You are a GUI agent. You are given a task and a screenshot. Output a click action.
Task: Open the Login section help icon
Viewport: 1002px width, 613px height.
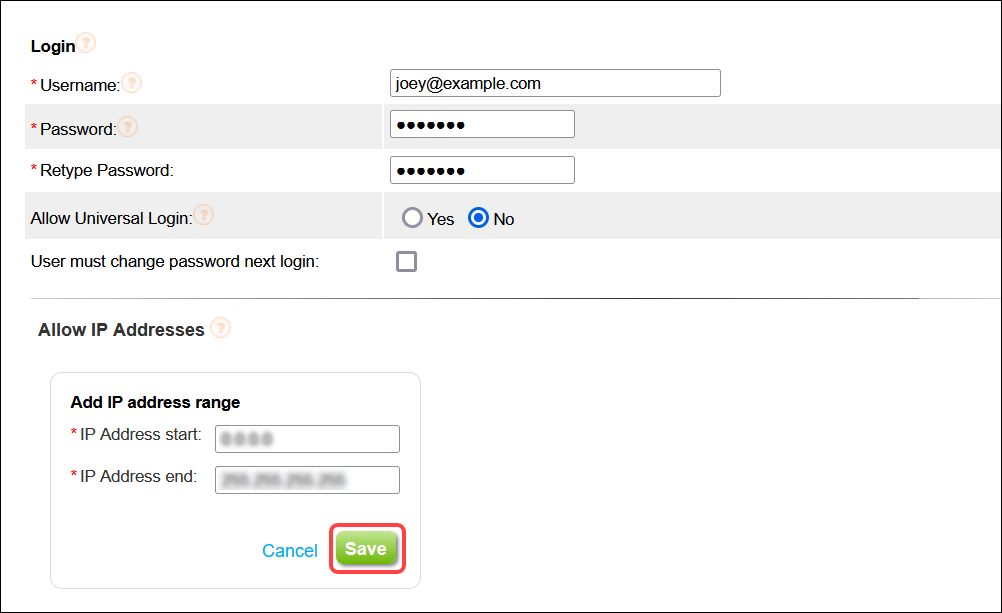click(87, 43)
